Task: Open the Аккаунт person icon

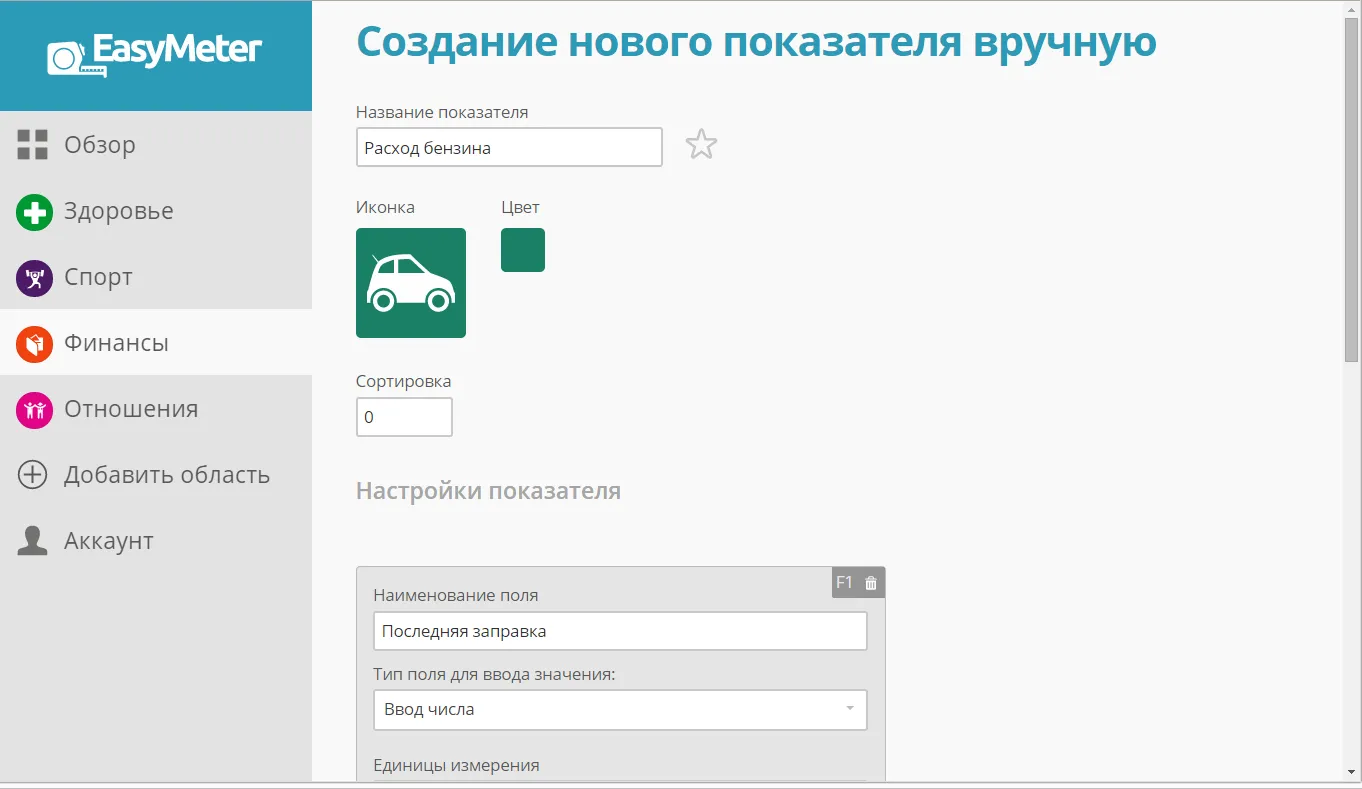Action: tap(32, 540)
